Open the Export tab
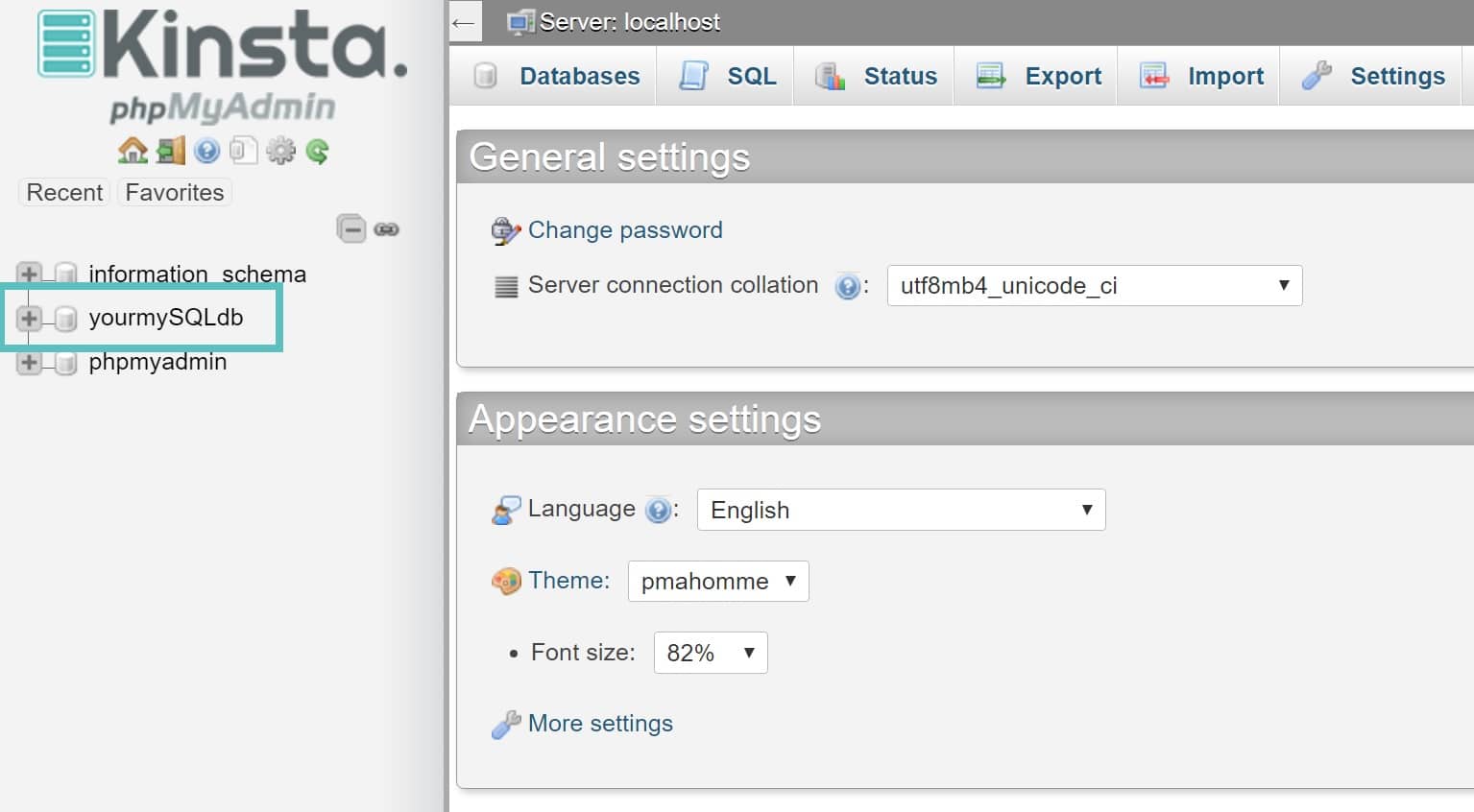The image size is (1474, 812). [1036, 76]
